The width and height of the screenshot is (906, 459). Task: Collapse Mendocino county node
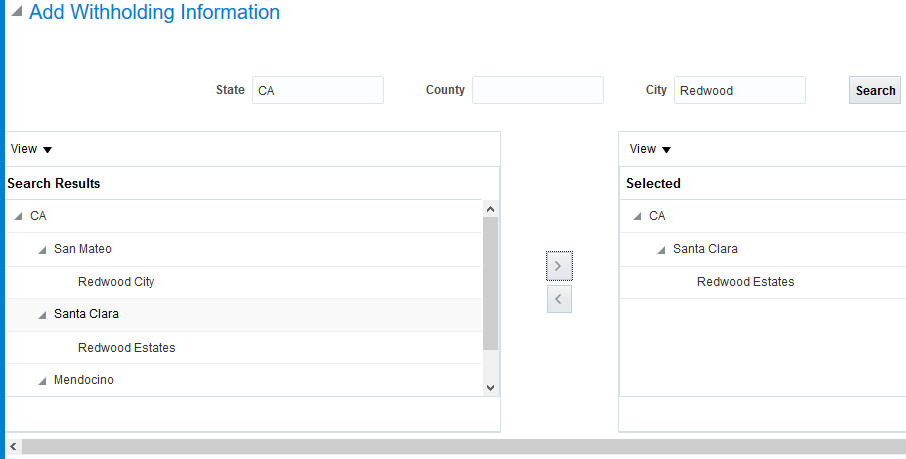[42, 381]
